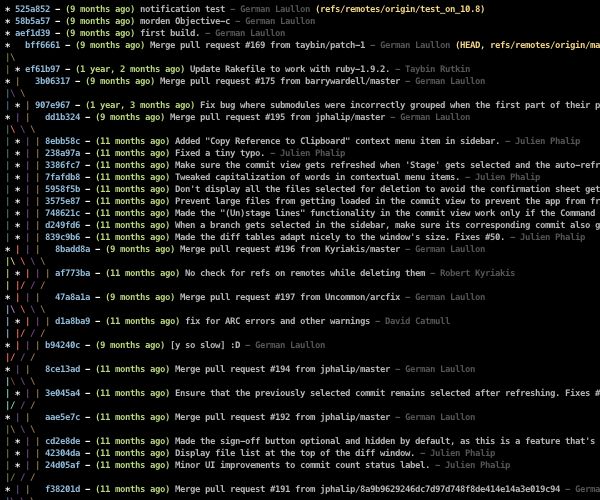The image size is (600, 500).
Task: Select commit hash 3386fc7
Action: click(63, 165)
